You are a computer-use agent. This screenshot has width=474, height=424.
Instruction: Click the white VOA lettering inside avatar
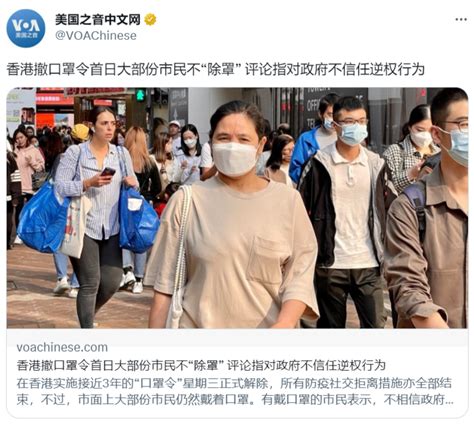point(26,26)
